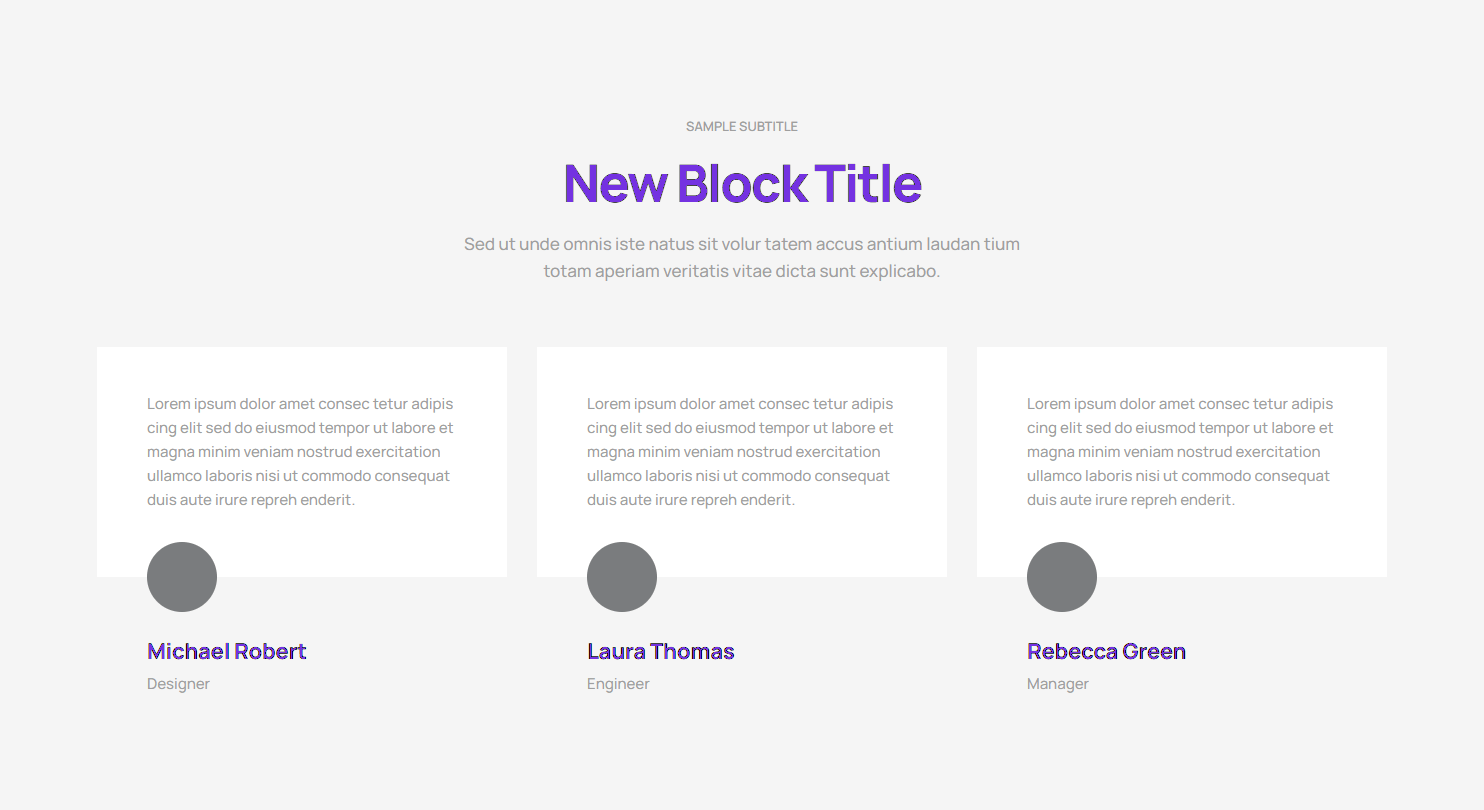This screenshot has height=810, width=1484.
Task: Click the Engineer job title
Action: point(618,684)
